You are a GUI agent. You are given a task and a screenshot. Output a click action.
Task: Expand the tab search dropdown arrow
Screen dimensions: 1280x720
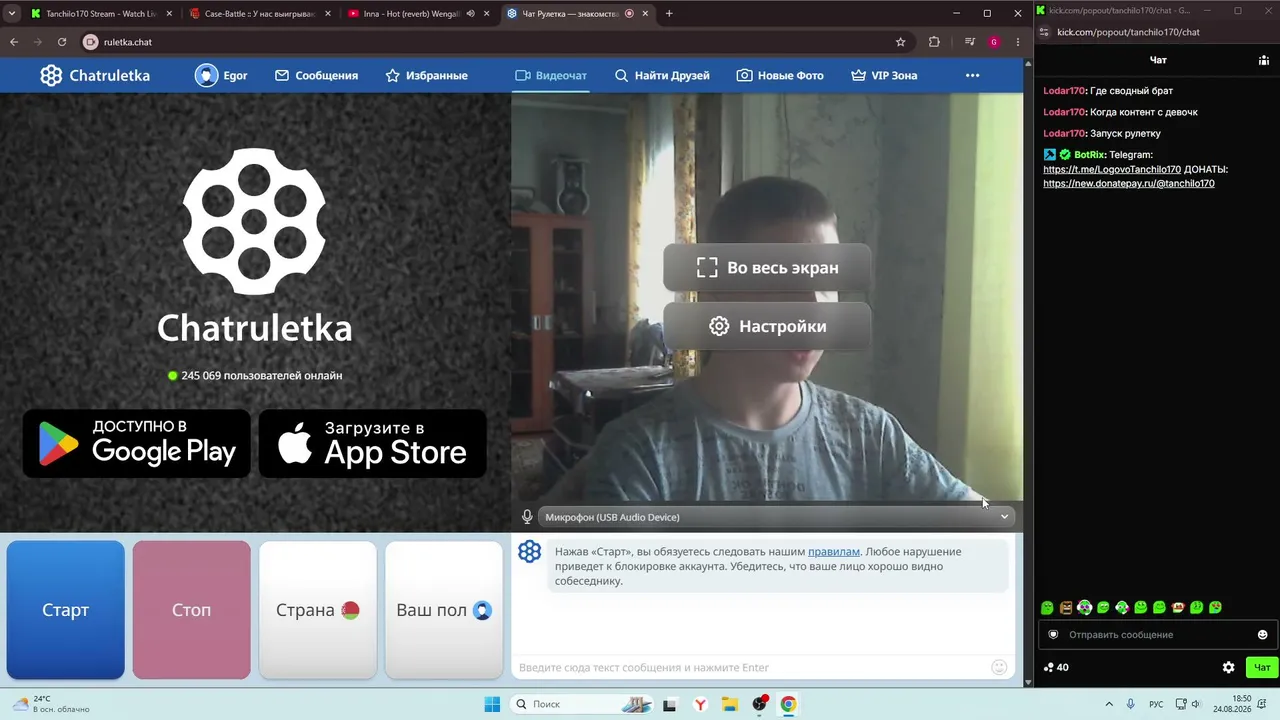11,14
